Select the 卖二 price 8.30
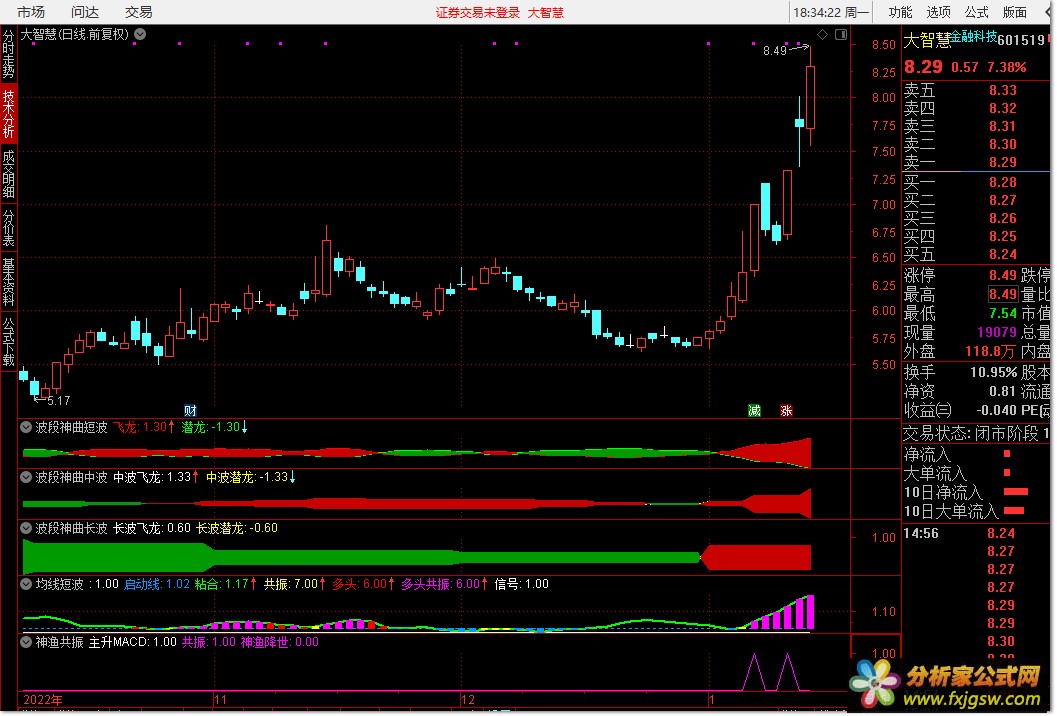Viewport: 1057px width, 716px height. tap(1002, 144)
